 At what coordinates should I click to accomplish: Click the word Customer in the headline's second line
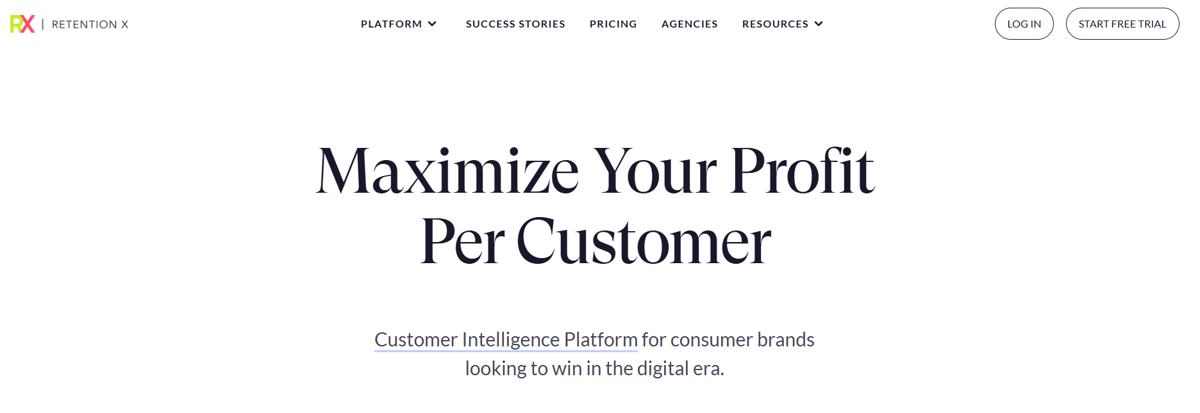[x=643, y=242]
